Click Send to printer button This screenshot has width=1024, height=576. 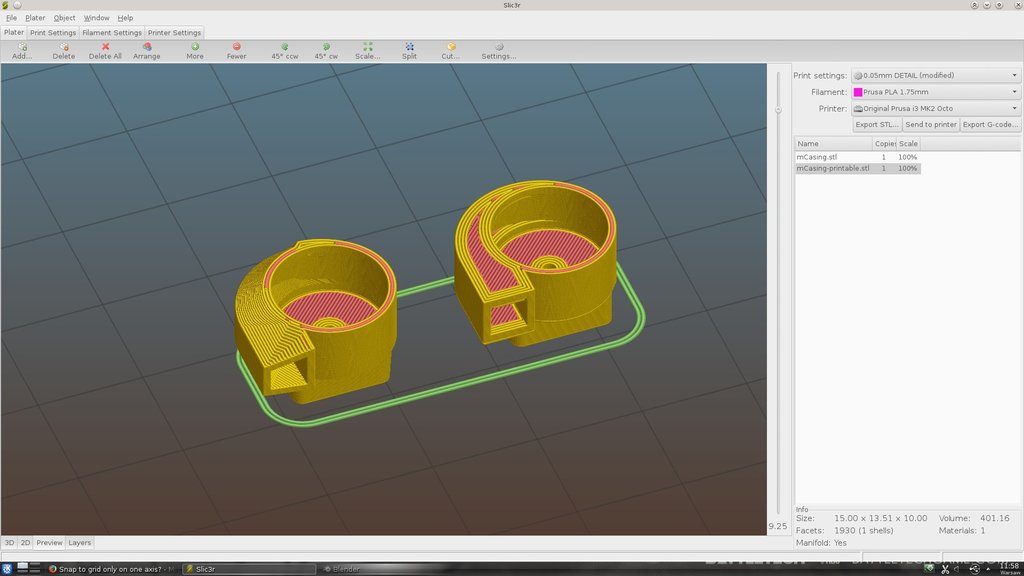pyautogui.click(x=931, y=125)
